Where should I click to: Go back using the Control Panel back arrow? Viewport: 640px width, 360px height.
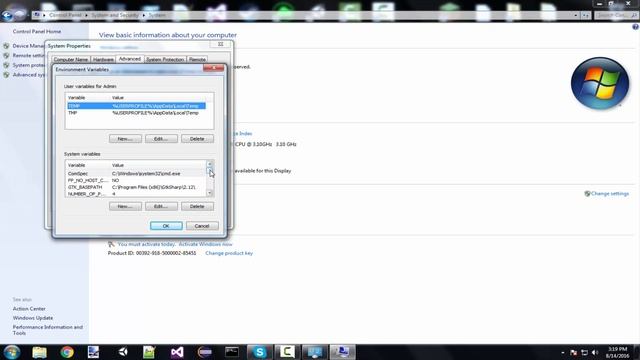click(7, 15)
